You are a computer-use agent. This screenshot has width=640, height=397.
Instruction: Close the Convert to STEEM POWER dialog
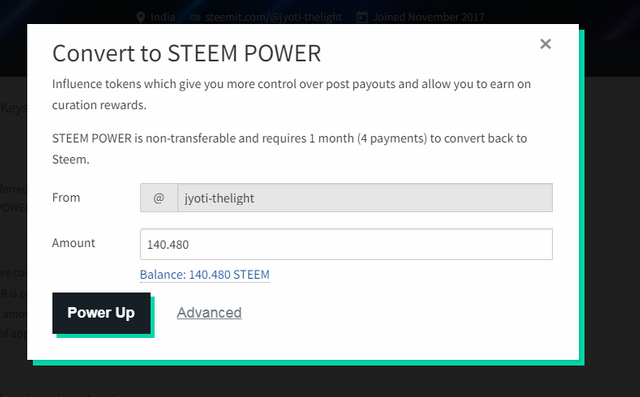click(545, 44)
